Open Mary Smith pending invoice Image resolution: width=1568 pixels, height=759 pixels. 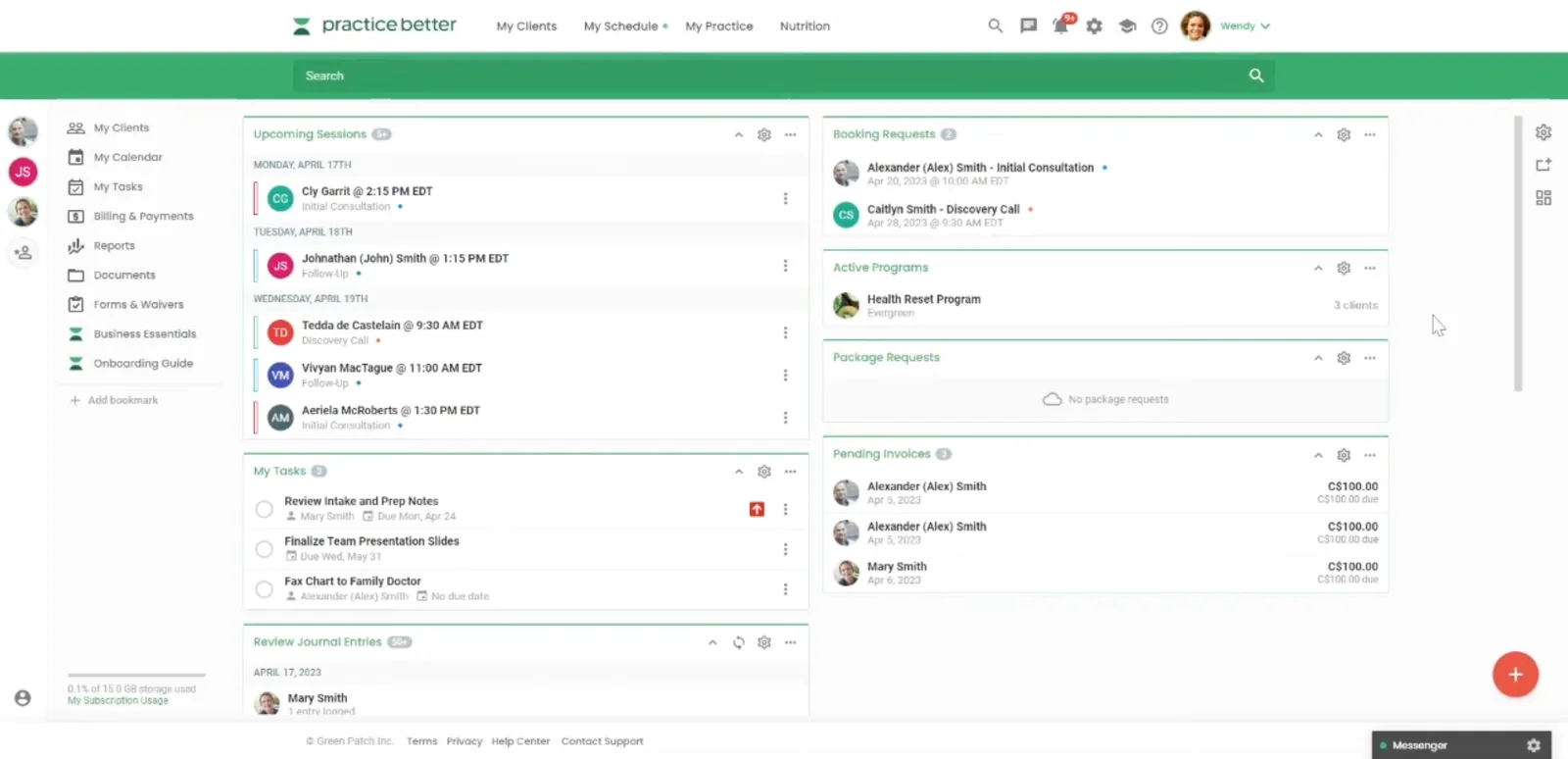(x=1105, y=573)
